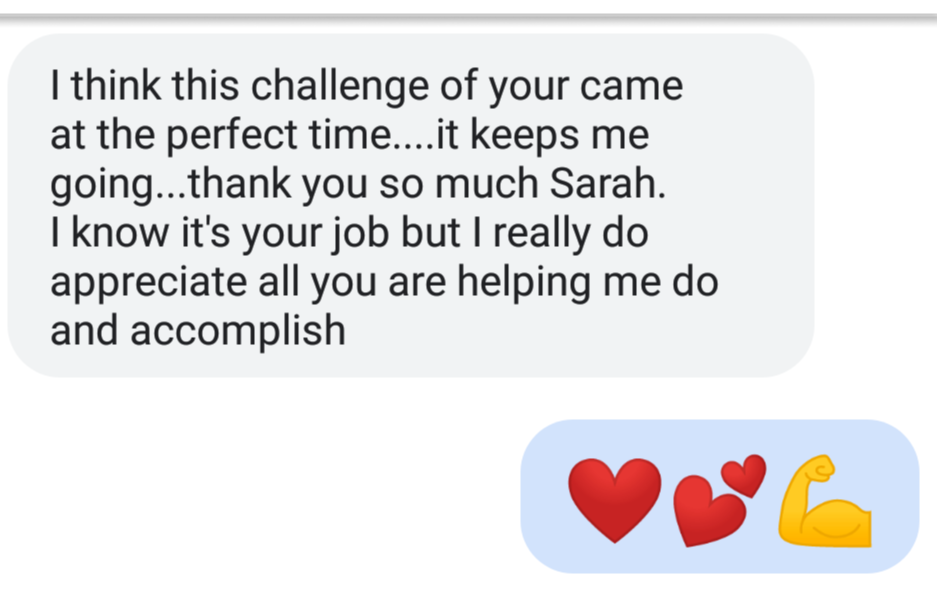Select the blue sent emoji message bubble
937x613 pixels.
coord(719,496)
